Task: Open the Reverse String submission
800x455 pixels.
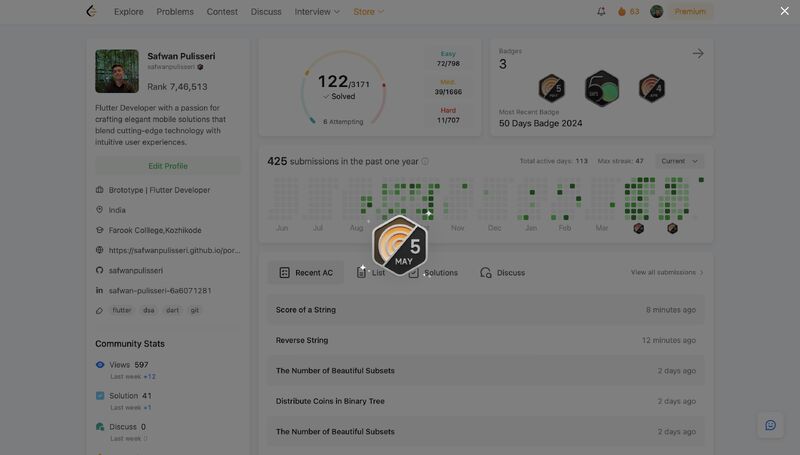Action: [486, 340]
